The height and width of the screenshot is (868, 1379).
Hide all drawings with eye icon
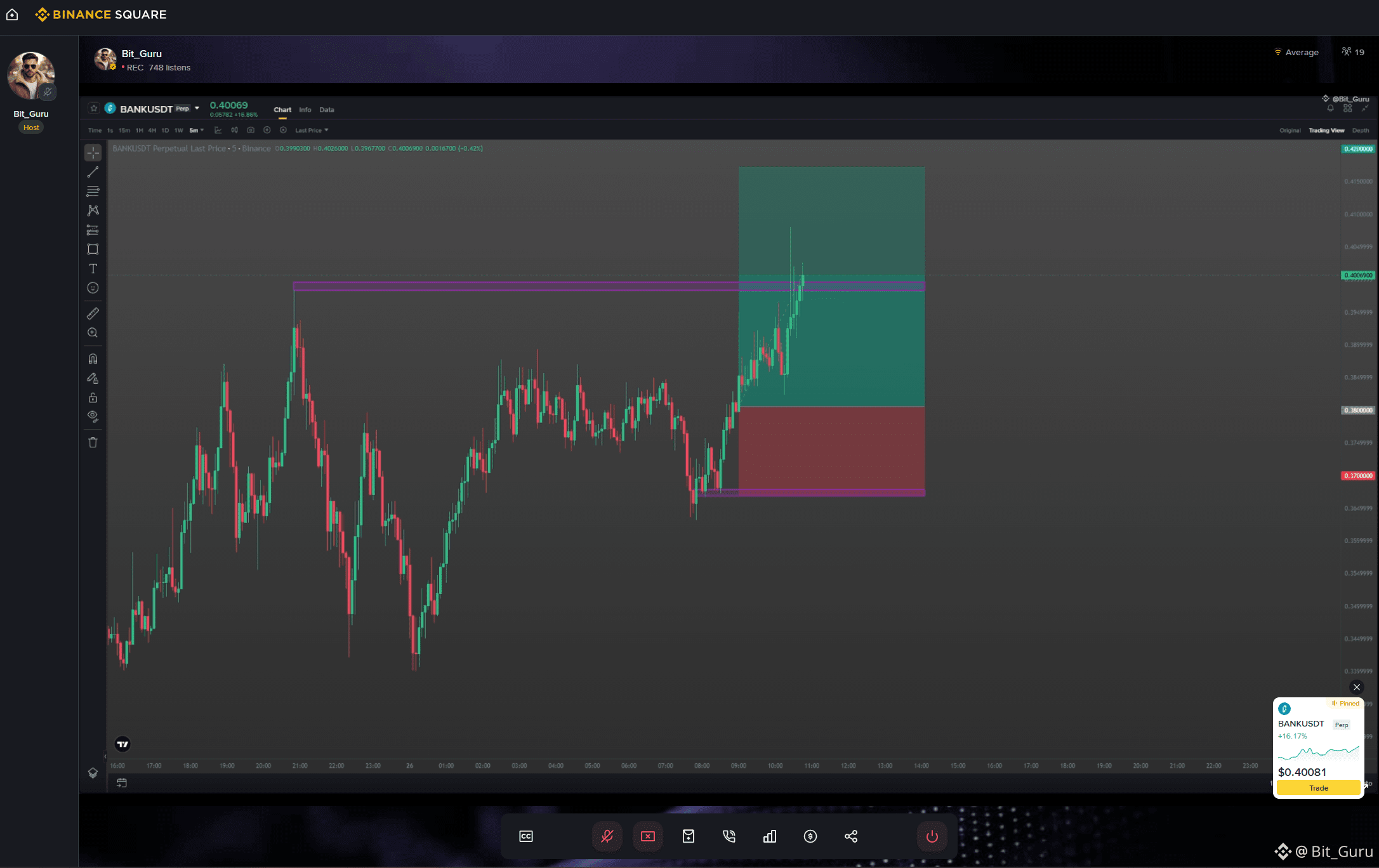pos(93,417)
